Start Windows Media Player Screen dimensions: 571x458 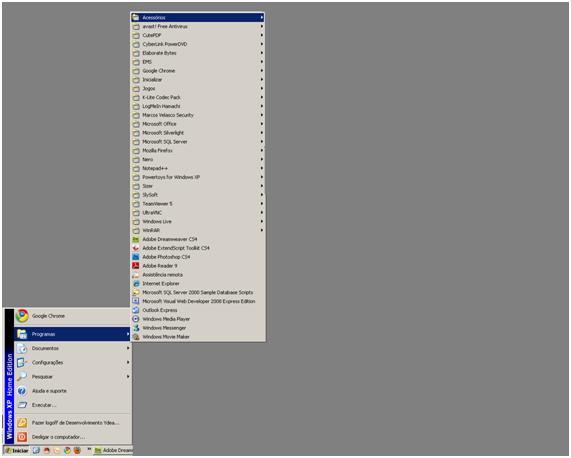tap(198, 319)
